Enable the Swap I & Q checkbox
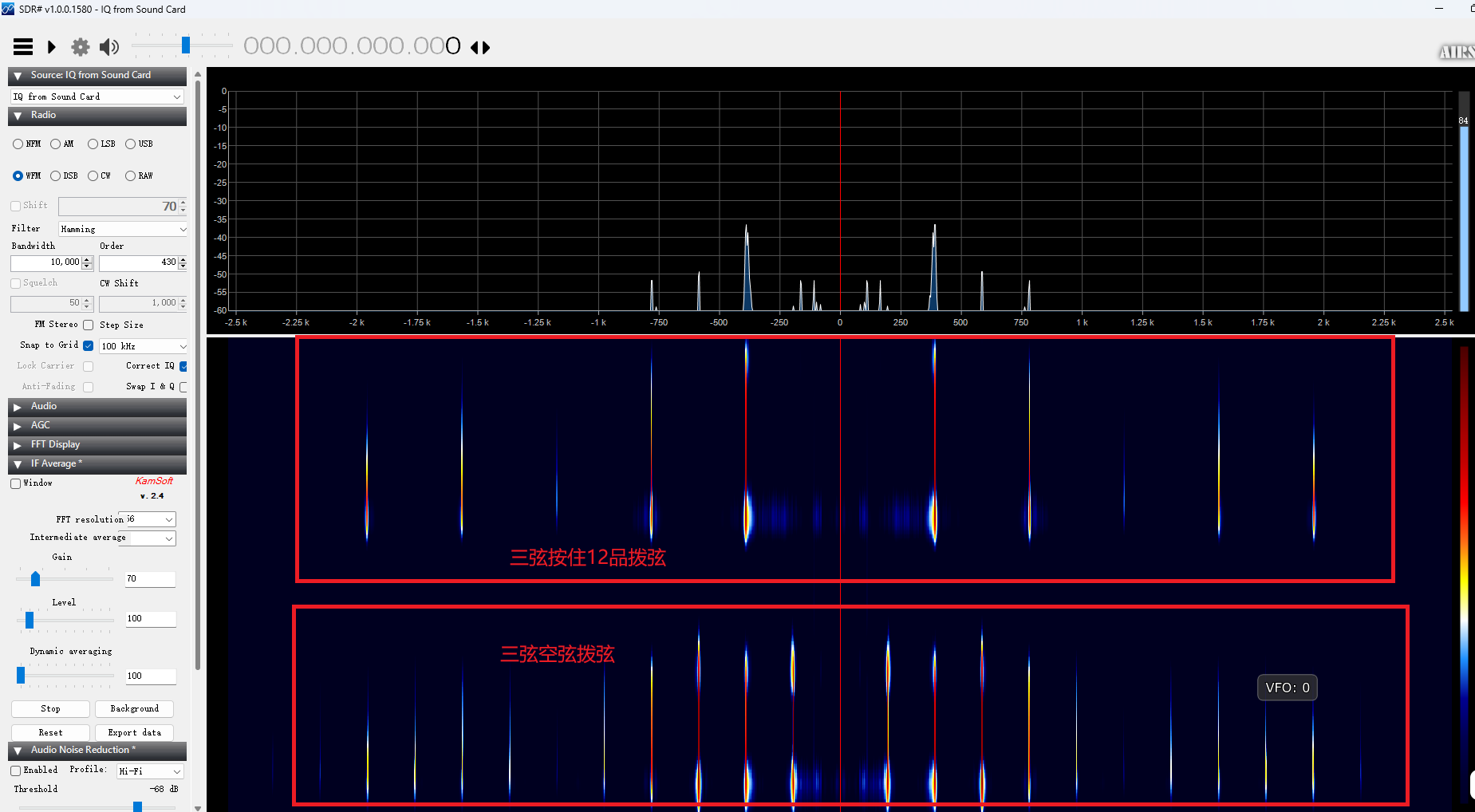 (x=183, y=387)
